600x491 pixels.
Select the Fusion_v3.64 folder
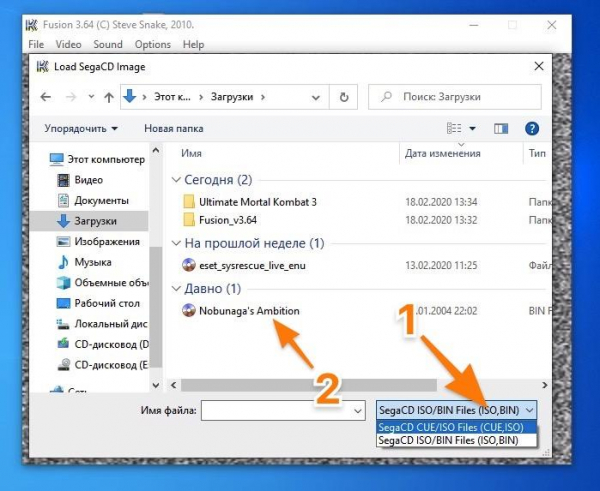pyautogui.click(x=228, y=220)
